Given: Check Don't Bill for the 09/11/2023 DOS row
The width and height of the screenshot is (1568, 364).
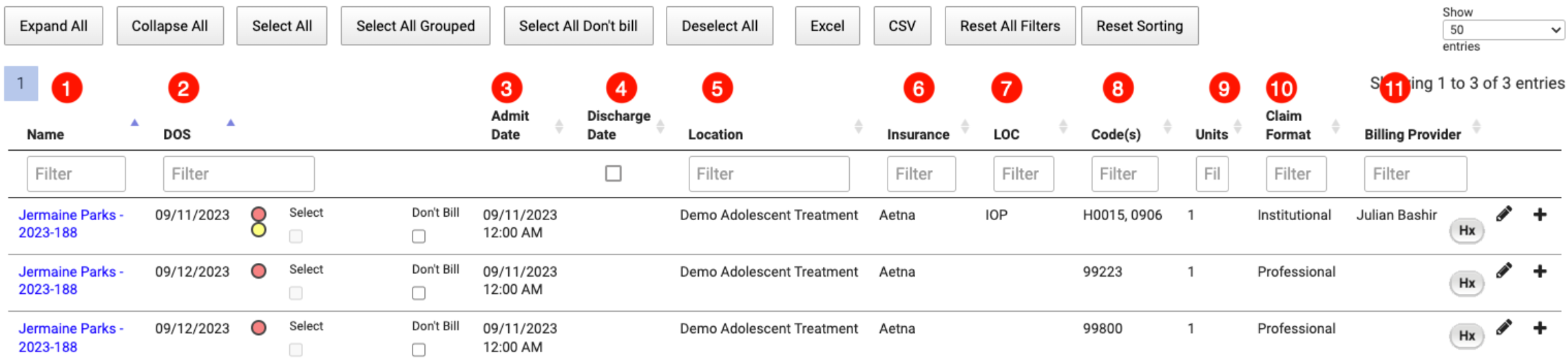Looking at the screenshot, I should [419, 237].
